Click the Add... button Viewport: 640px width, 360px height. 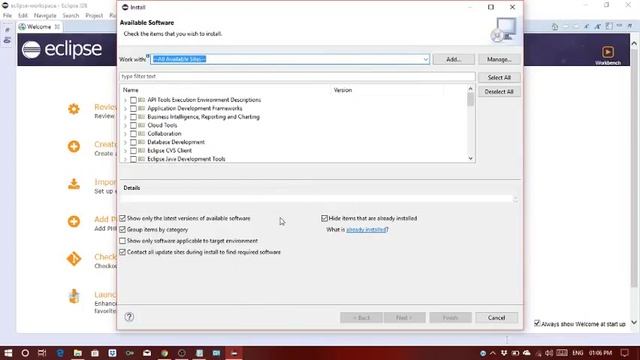point(453,59)
